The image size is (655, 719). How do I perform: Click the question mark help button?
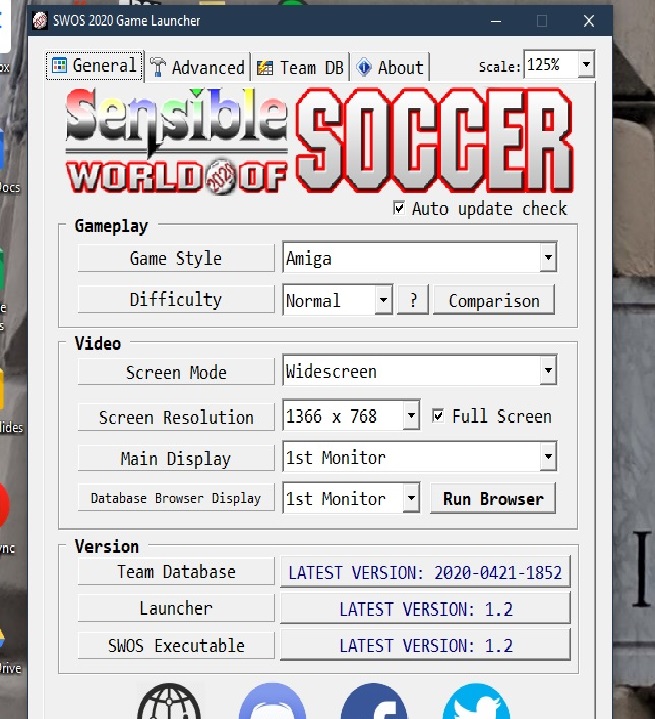coord(413,300)
